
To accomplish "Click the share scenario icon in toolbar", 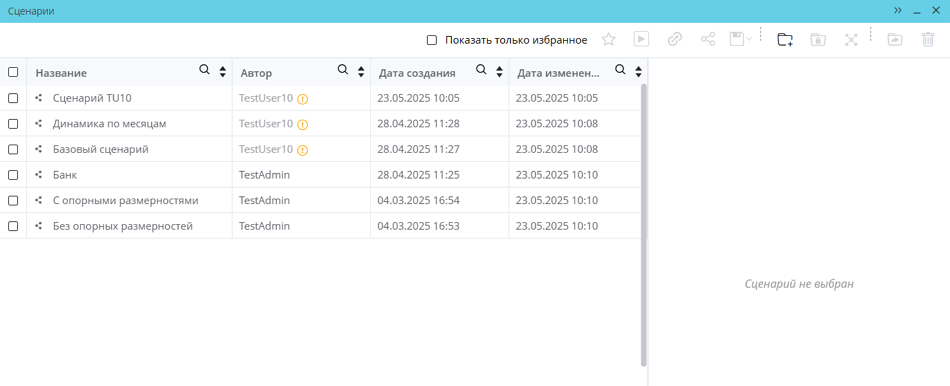I will click(x=708, y=39).
